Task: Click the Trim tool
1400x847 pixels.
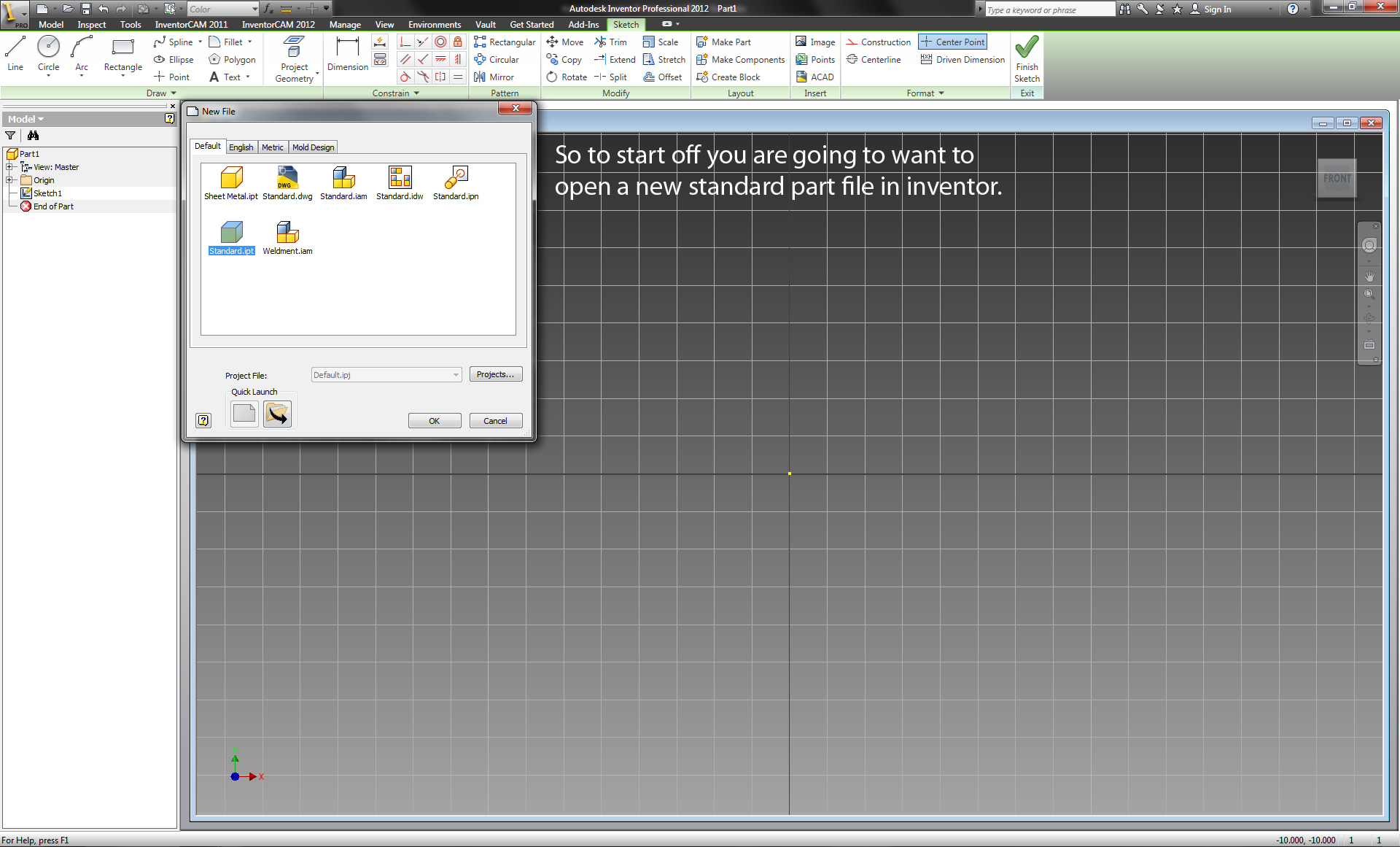Action: [611, 42]
